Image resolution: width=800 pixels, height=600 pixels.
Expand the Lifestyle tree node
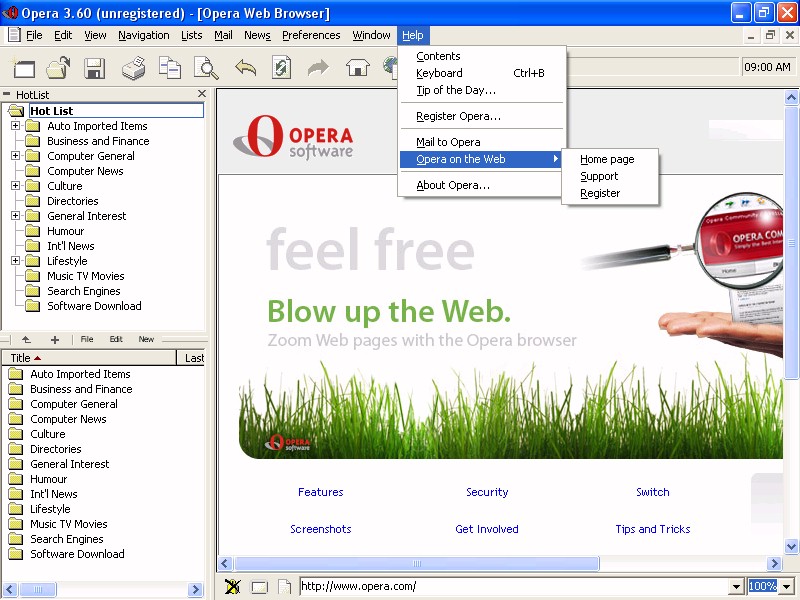[16, 261]
